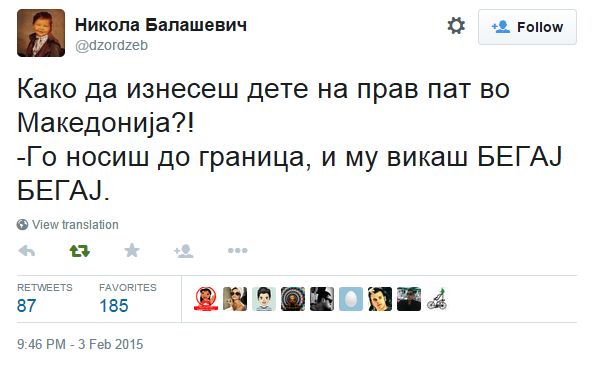Click the cartoon boy avatar
Viewport: 593px width, 370px height.
(264, 299)
